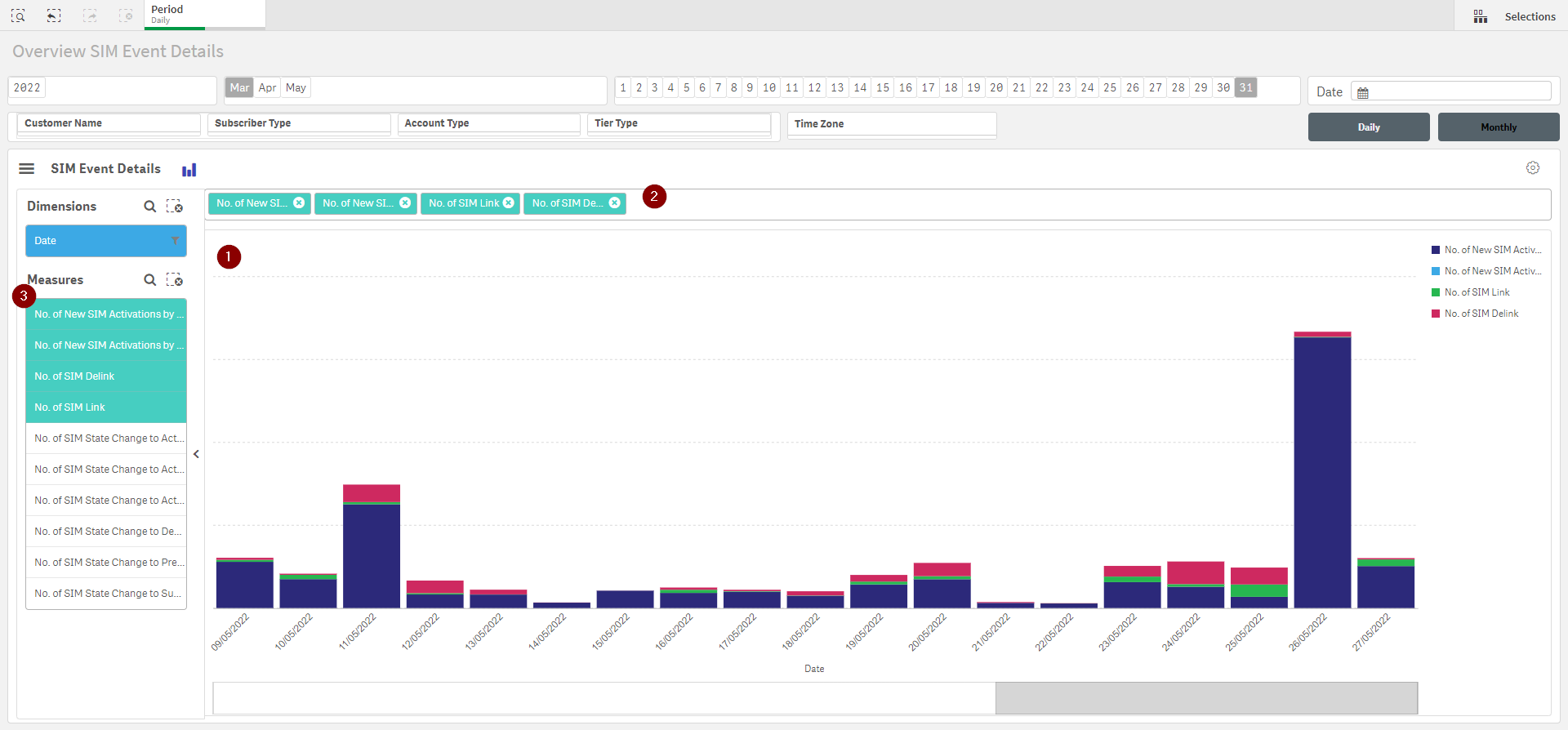The height and width of the screenshot is (730, 1568).
Task: Open the Selections tool grid icon
Action: (x=1480, y=16)
